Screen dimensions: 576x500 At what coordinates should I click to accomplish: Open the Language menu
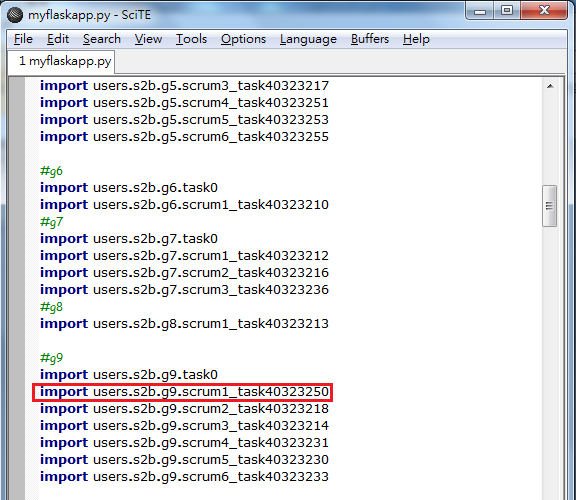308,39
